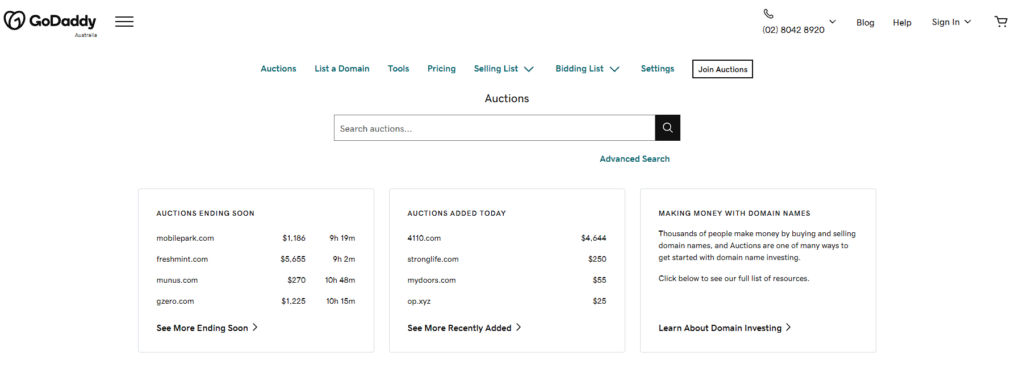Open the Tools menu item

pyautogui.click(x=398, y=69)
